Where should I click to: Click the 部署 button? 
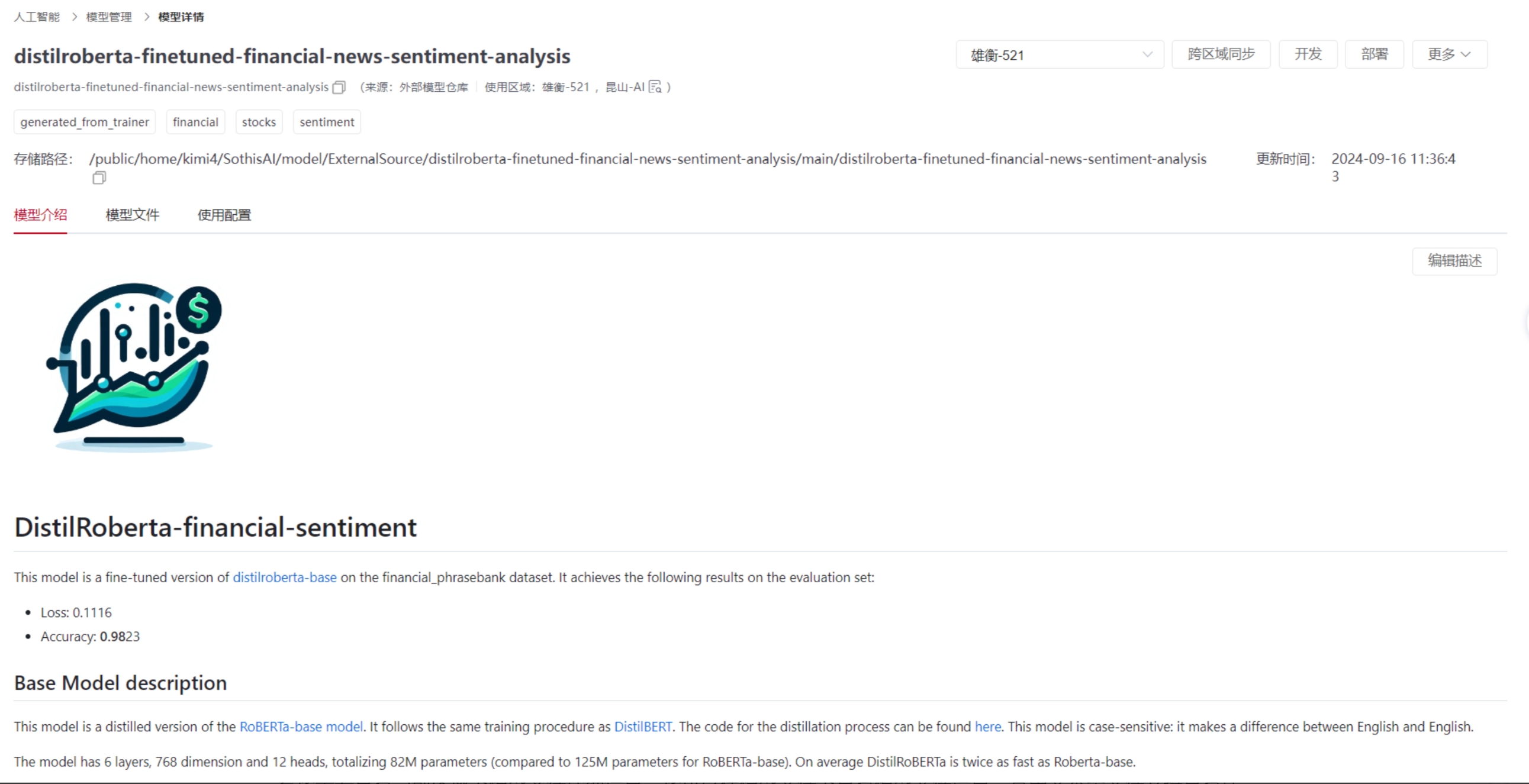[1374, 54]
